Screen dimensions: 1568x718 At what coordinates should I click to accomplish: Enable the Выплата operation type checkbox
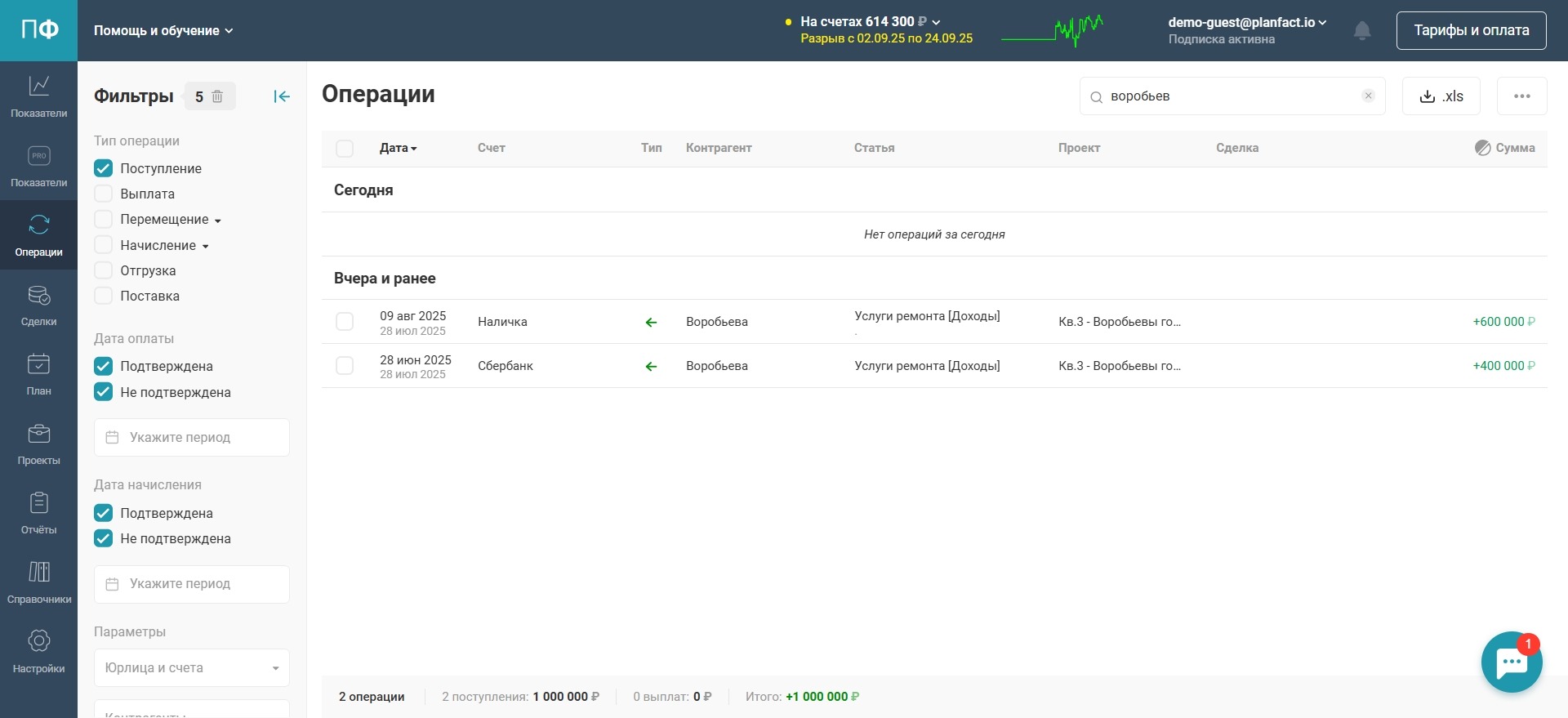(x=104, y=194)
